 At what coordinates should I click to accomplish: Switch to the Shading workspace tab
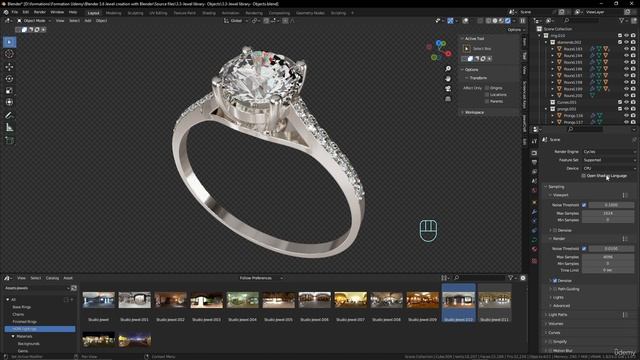[x=209, y=13]
